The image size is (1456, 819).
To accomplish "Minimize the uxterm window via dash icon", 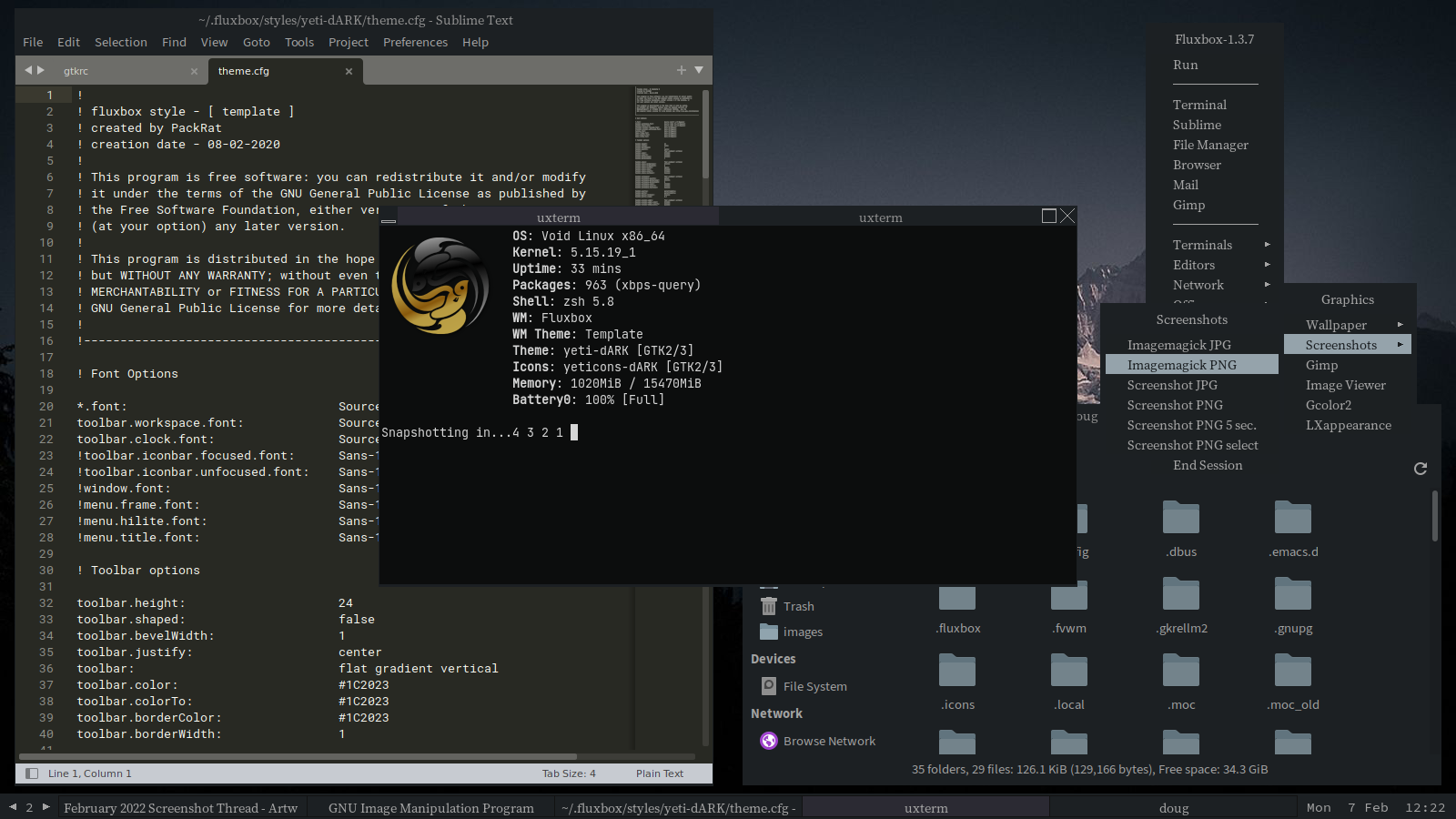I will (x=389, y=219).
